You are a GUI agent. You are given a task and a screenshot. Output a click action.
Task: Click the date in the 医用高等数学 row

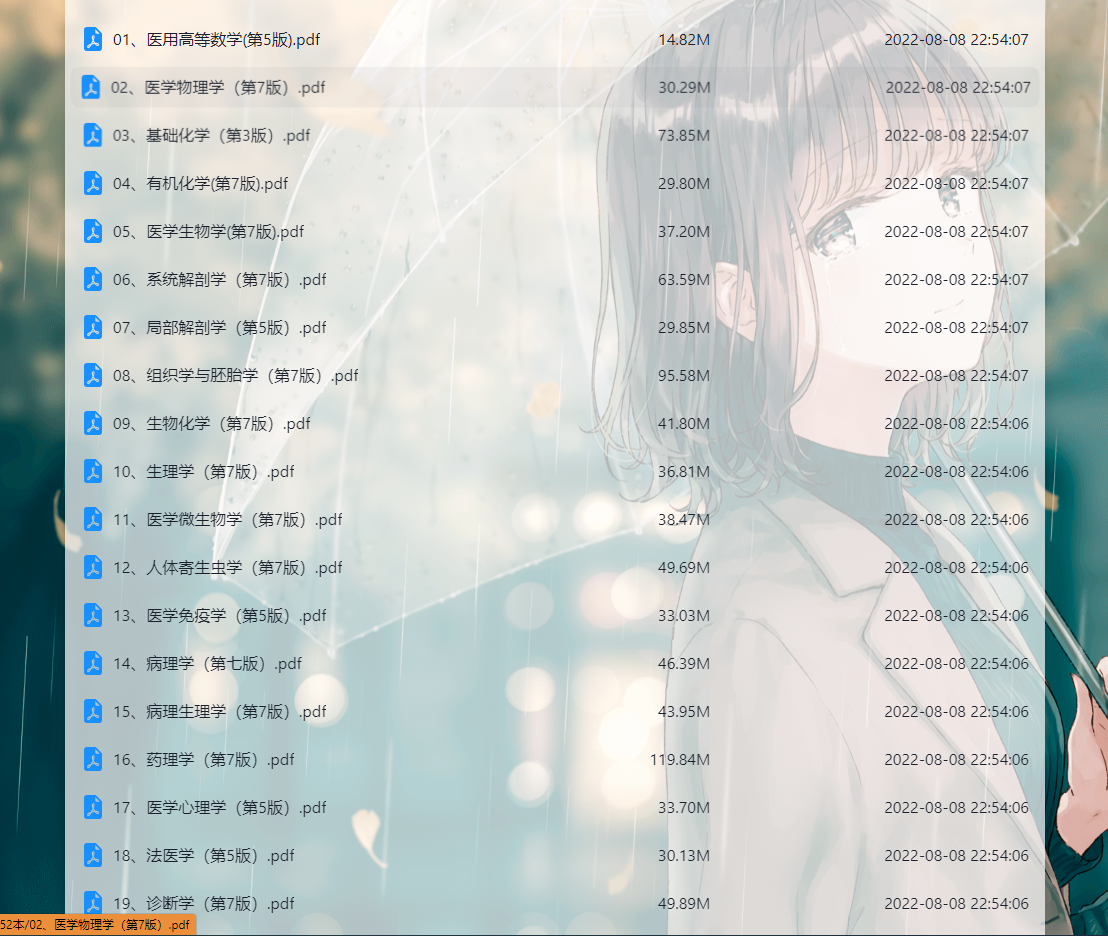[x=957, y=40]
